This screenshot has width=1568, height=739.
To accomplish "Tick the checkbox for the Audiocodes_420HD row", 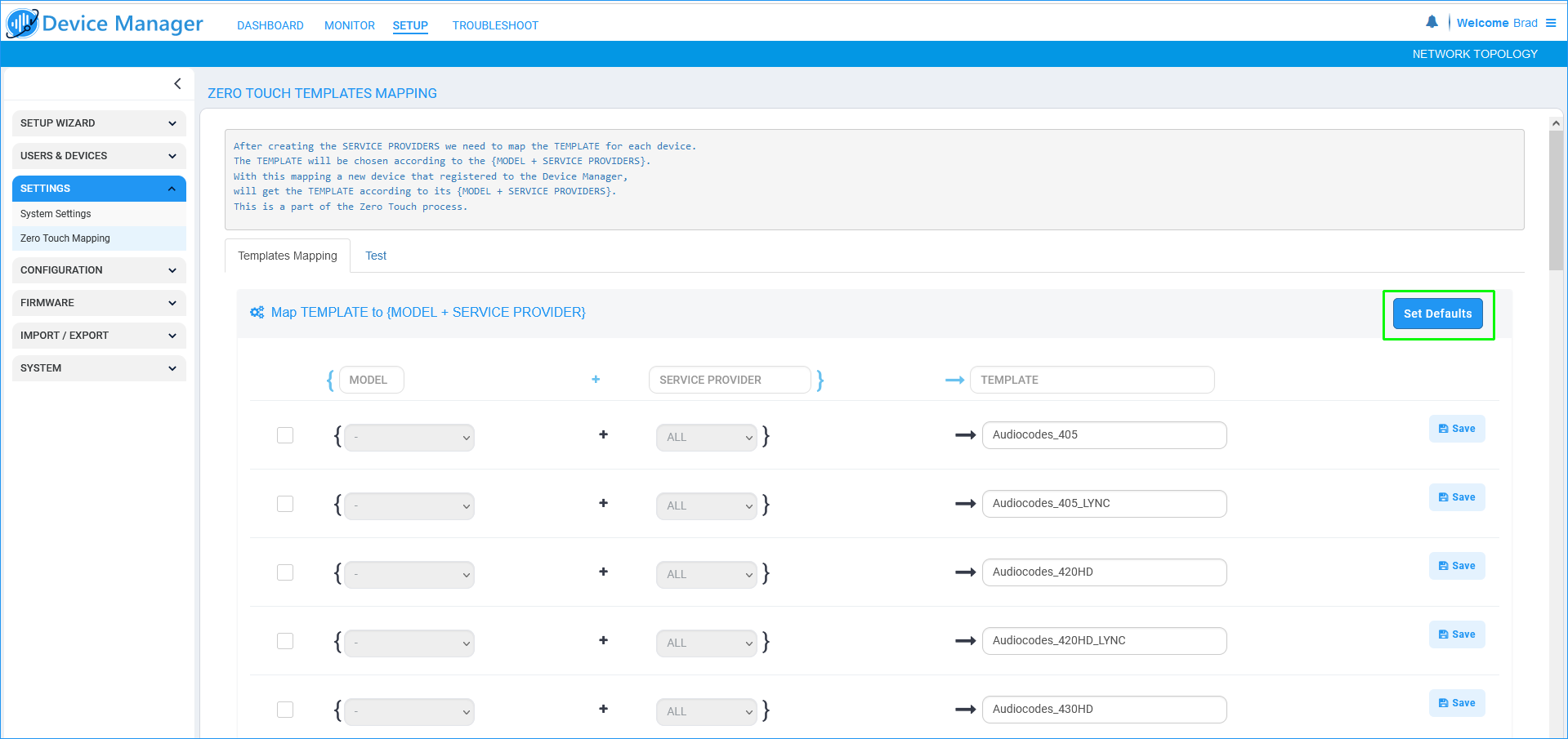I will click(285, 572).
